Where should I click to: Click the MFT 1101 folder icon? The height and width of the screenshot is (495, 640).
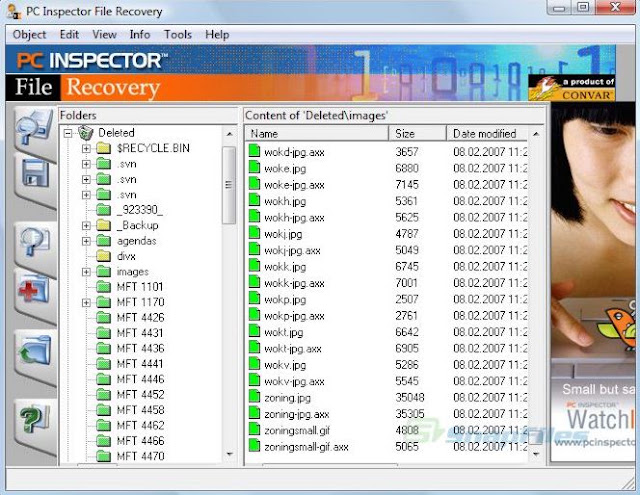coord(104,287)
